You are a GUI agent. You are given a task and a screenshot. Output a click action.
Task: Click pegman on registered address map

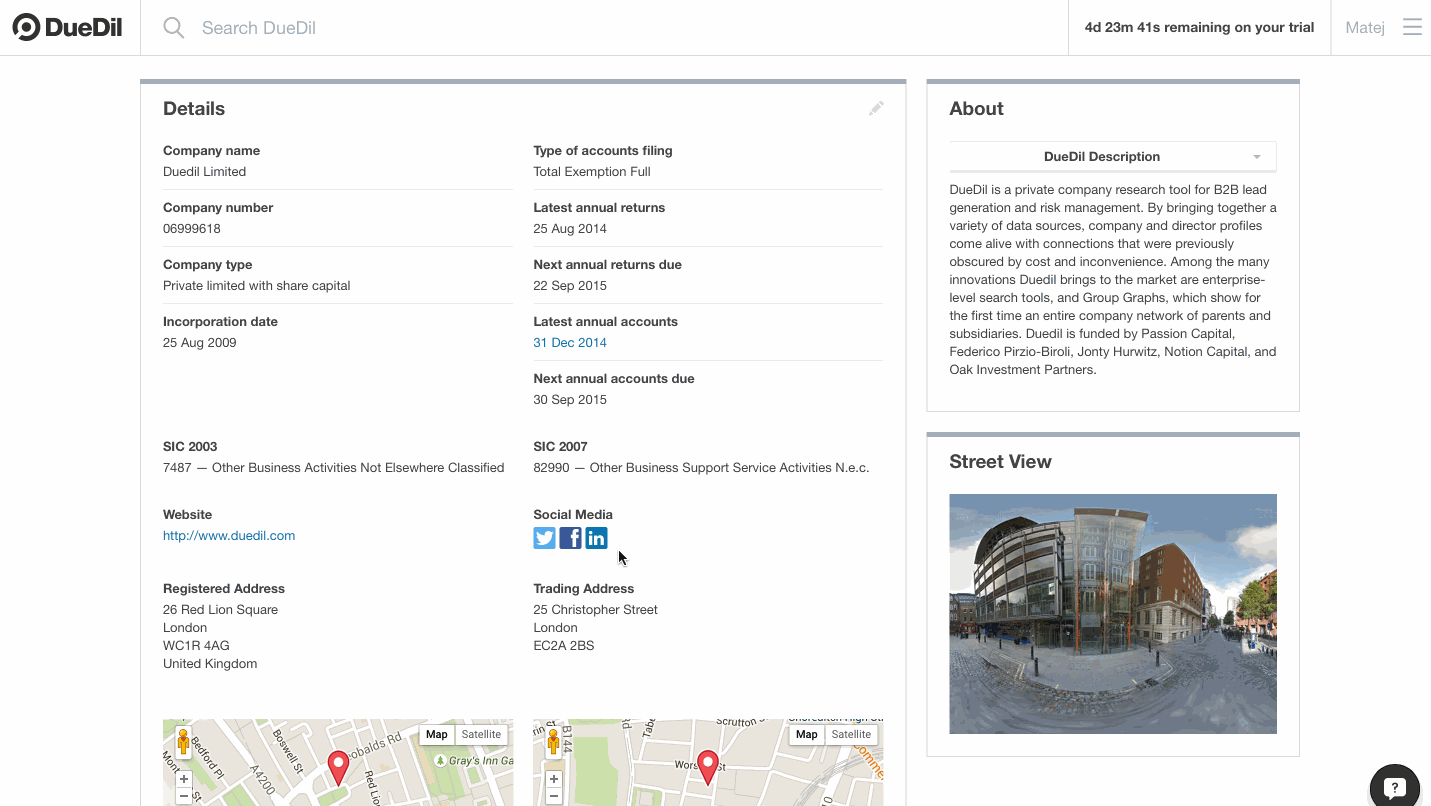[183, 742]
